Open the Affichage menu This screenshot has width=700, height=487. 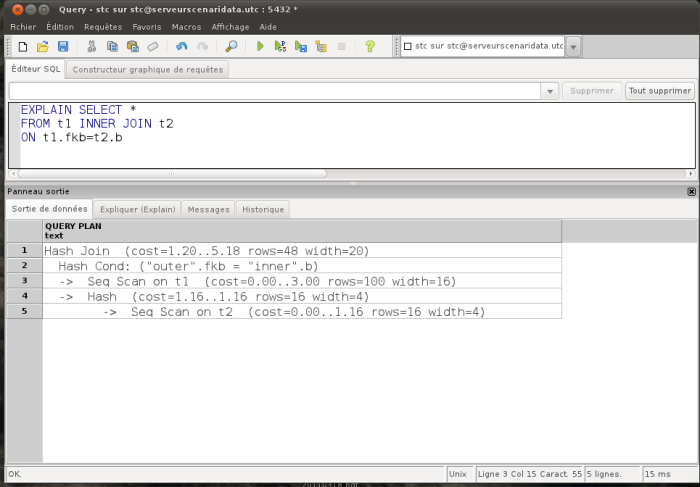click(x=230, y=27)
